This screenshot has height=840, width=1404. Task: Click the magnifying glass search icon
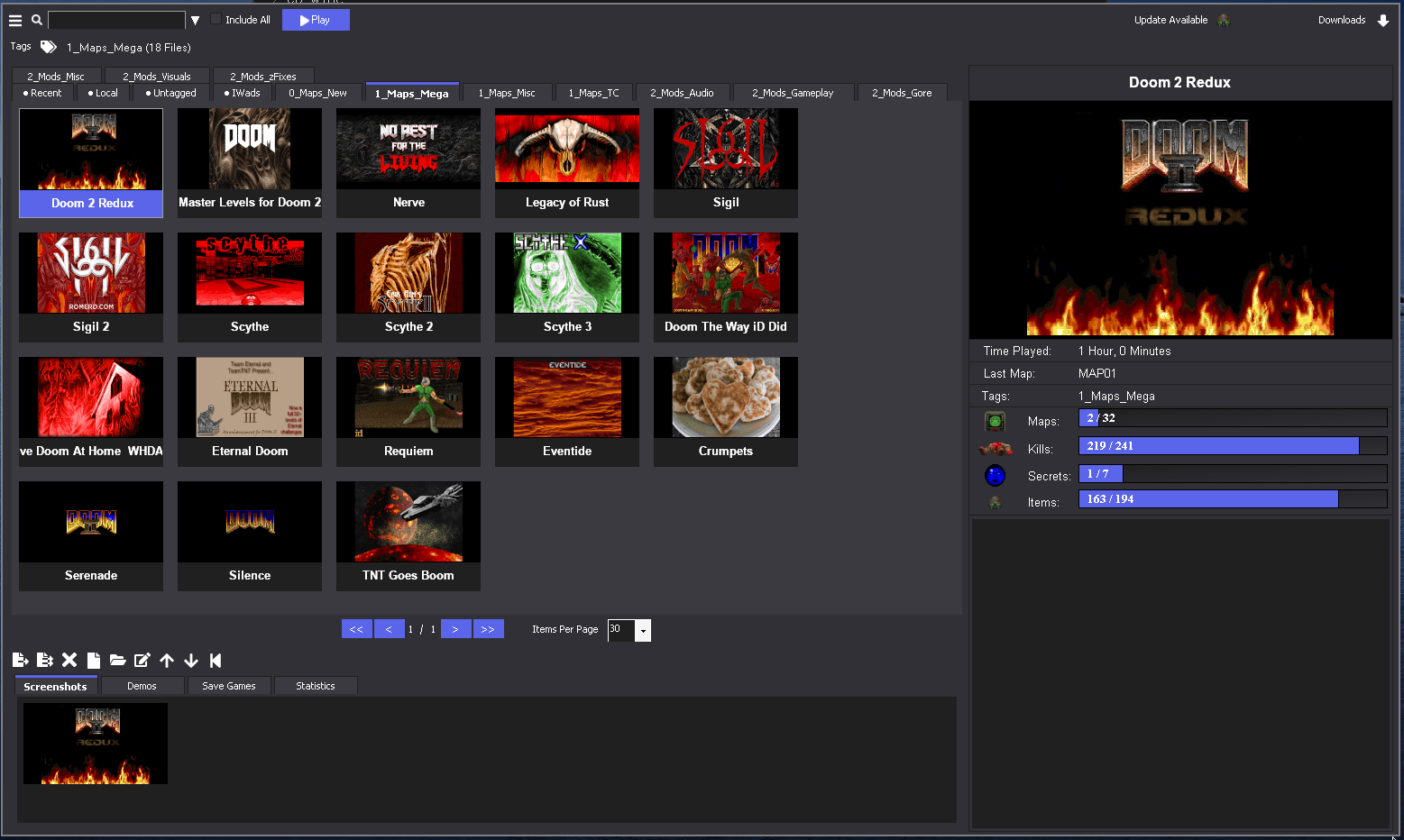point(37,20)
